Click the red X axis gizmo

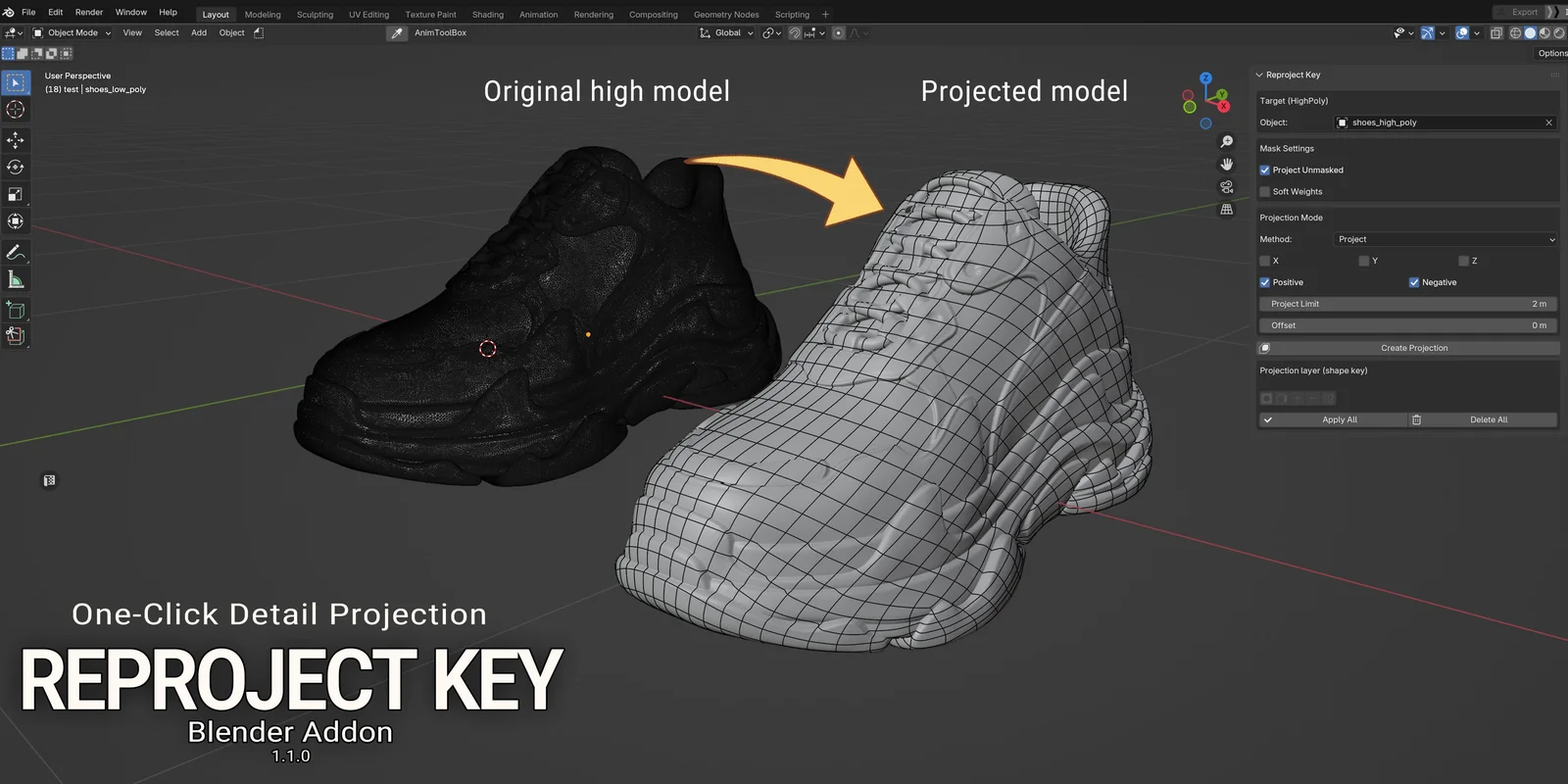(1224, 106)
